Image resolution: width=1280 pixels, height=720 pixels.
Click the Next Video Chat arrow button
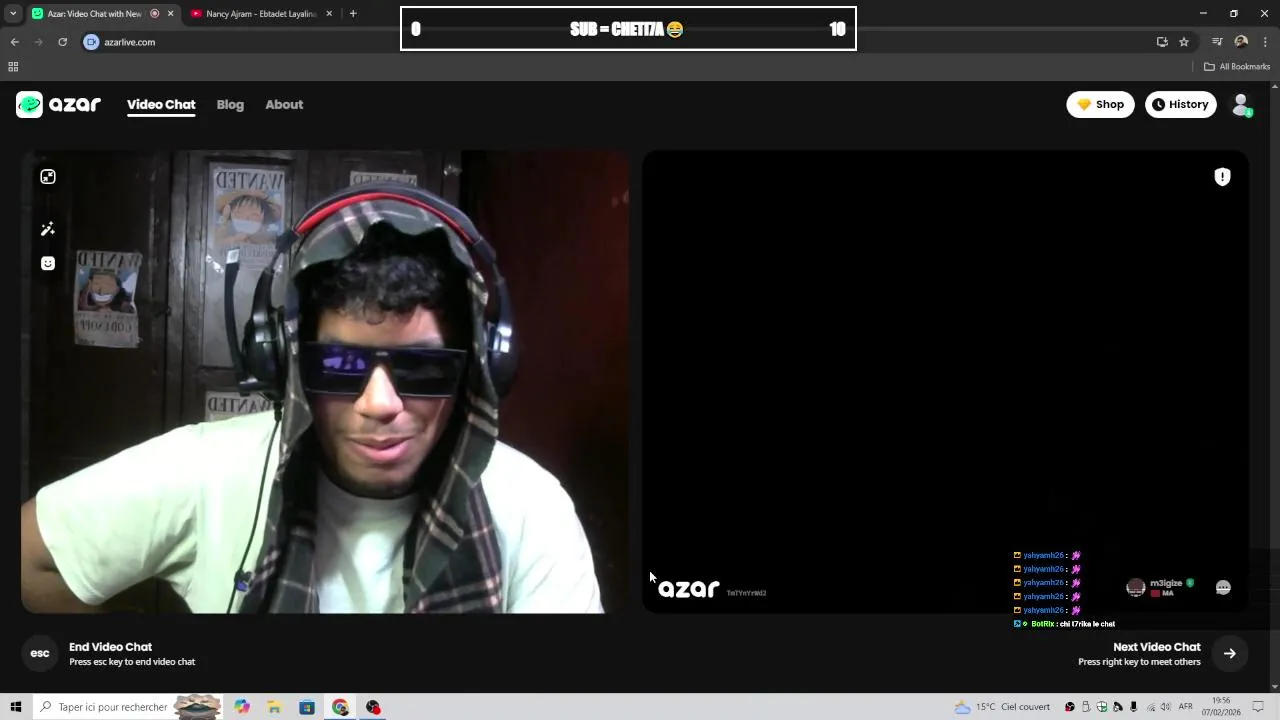coord(1230,653)
